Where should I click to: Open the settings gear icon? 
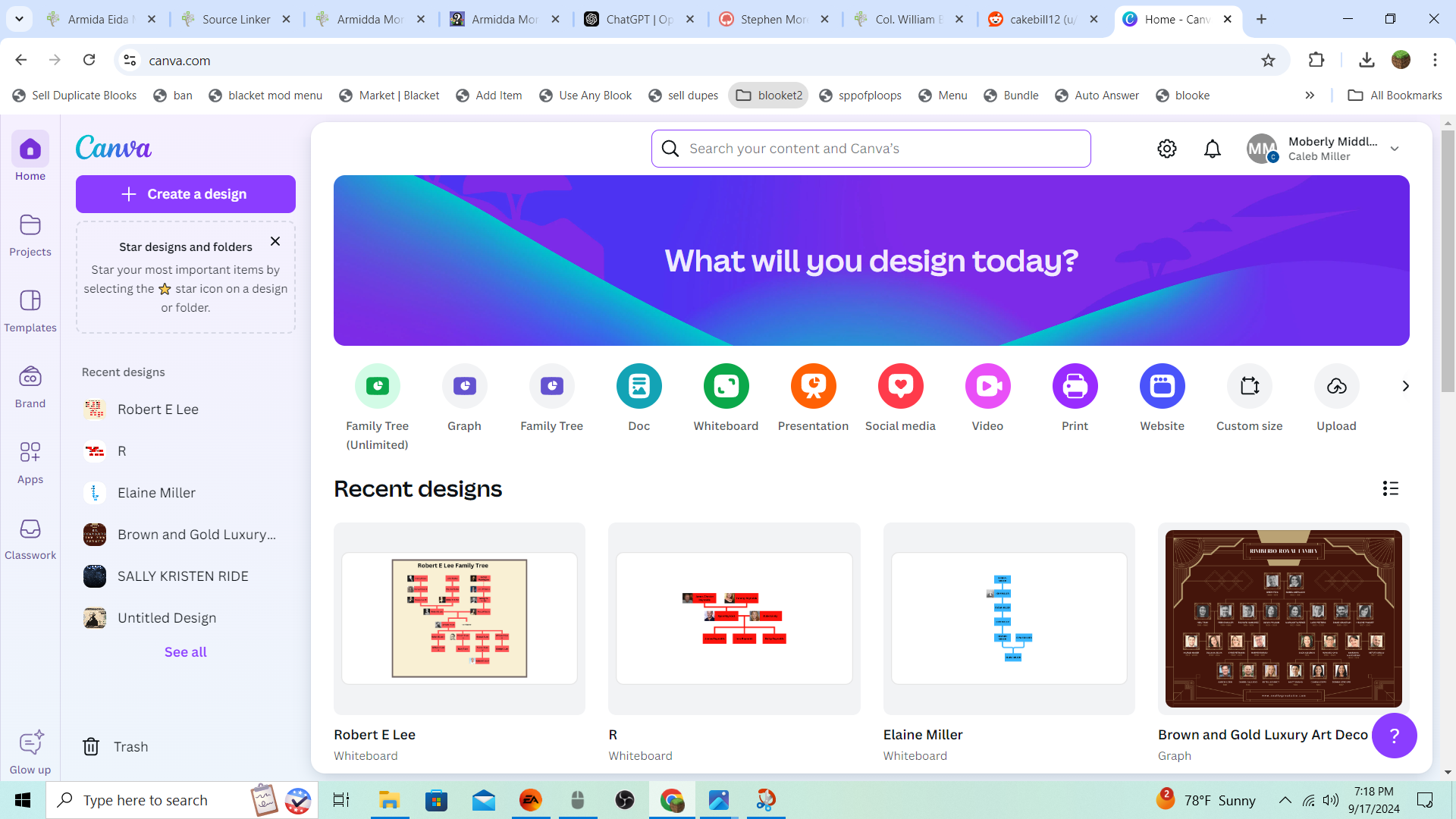pyautogui.click(x=1167, y=149)
